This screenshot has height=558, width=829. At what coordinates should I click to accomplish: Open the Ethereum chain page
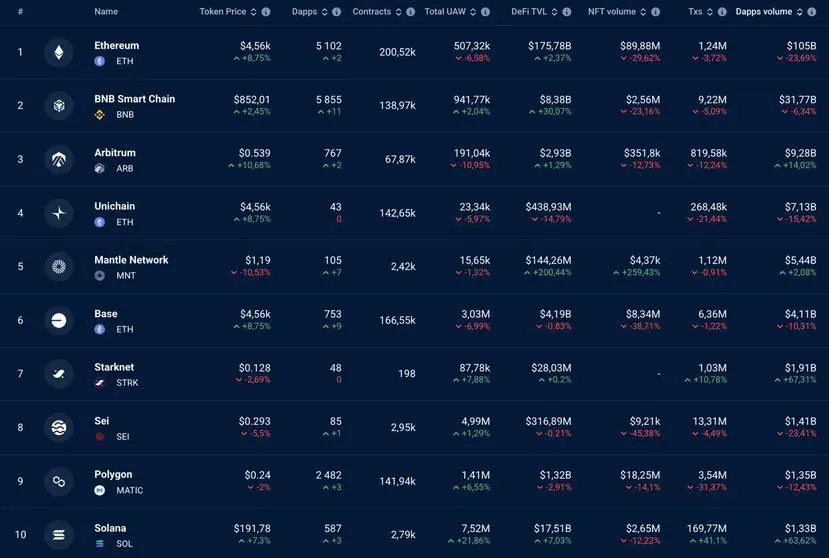click(x=116, y=45)
